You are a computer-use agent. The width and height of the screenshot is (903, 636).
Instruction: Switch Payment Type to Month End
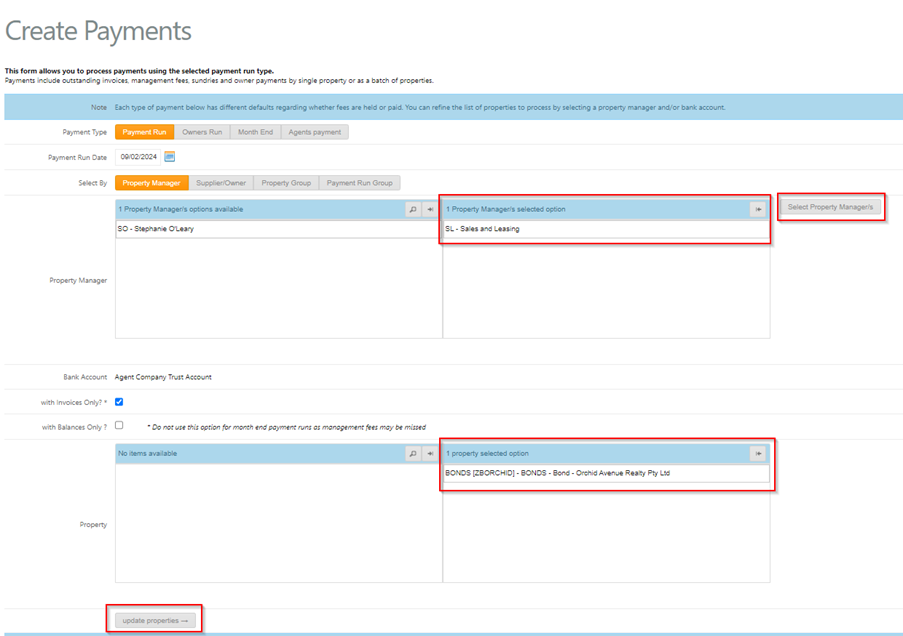[x=256, y=132]
